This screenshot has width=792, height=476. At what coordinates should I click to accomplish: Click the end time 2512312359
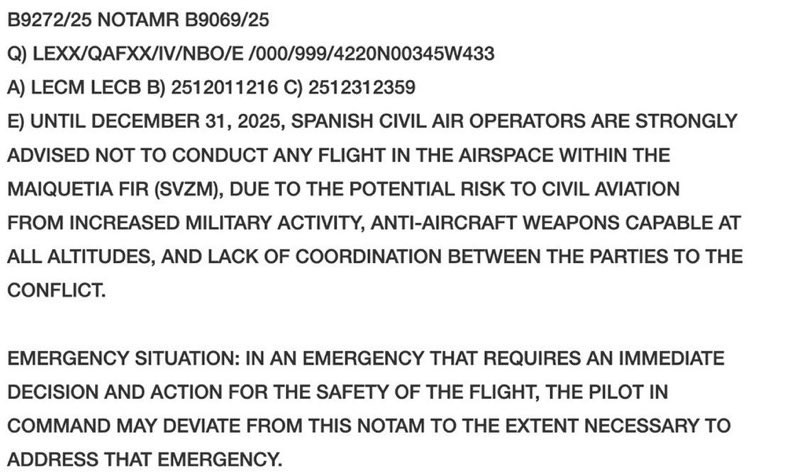point(362,87)
